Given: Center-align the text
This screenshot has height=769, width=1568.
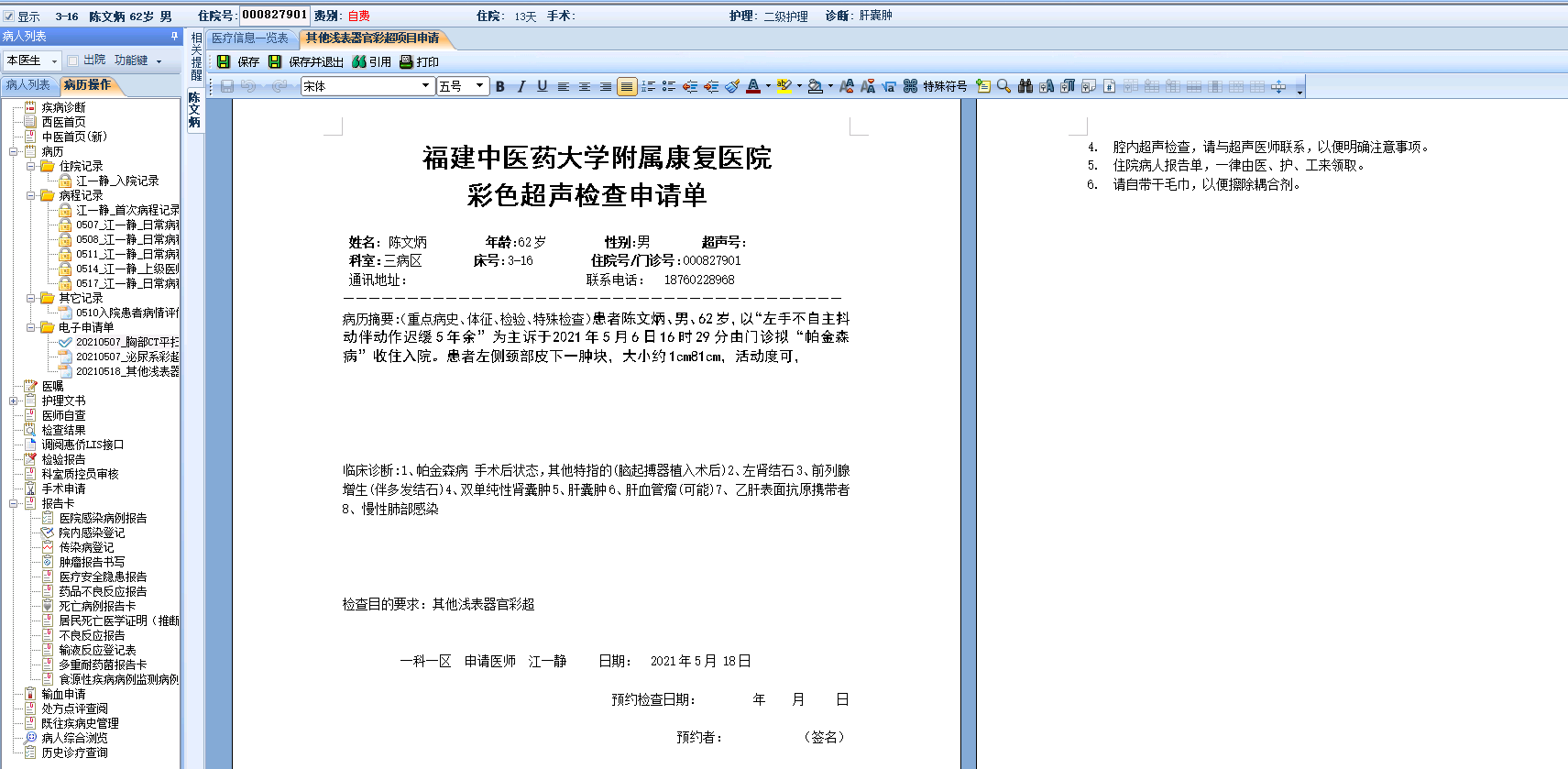Looking at the screenshot, I should click(585, 86).
